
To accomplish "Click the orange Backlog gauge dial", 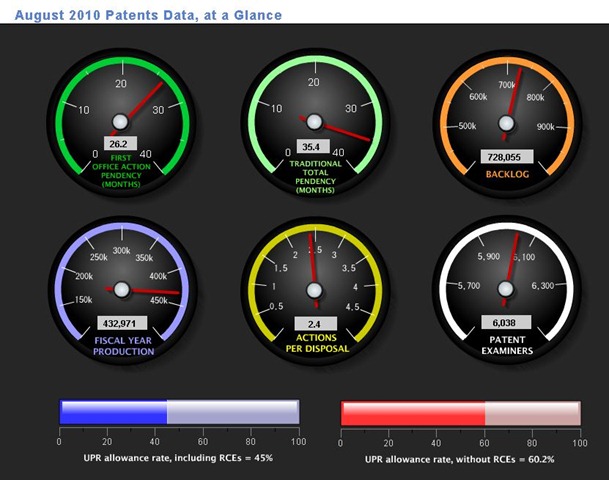I will click(507, 124).
